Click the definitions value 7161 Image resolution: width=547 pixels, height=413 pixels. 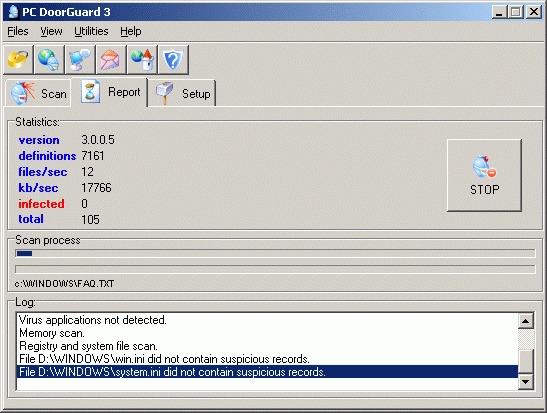tap(93, 156)
